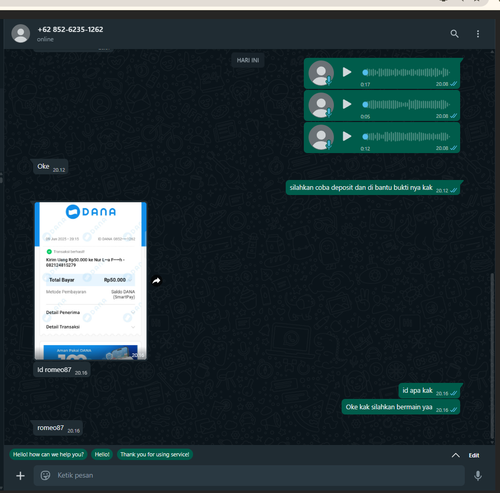Click sender avatar on 0:12 voice note
This screenshot has width=500, height=493.
[x=321, y=137]
